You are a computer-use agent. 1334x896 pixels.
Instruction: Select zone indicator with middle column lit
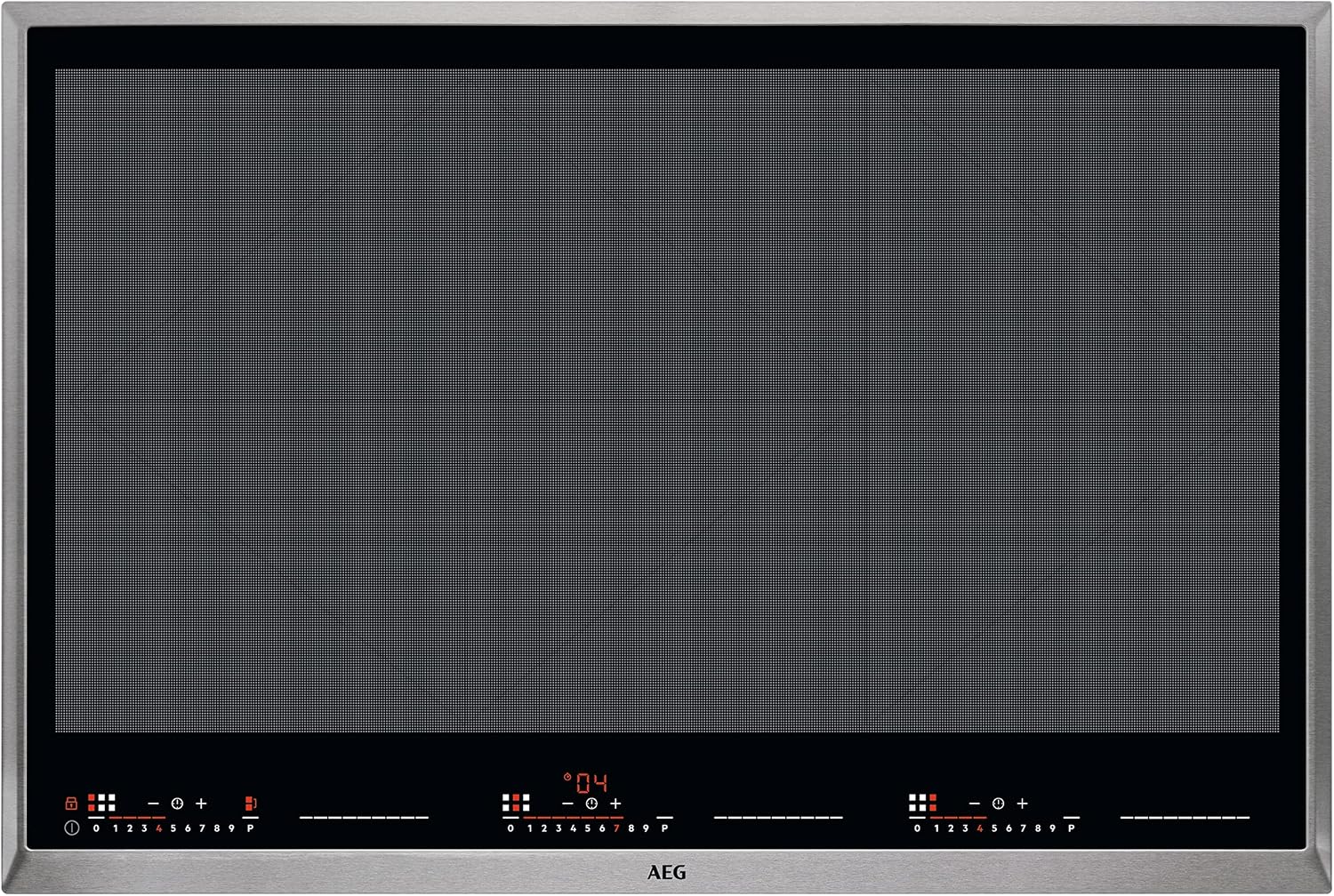pyautogui.click(x=516, y=803)
